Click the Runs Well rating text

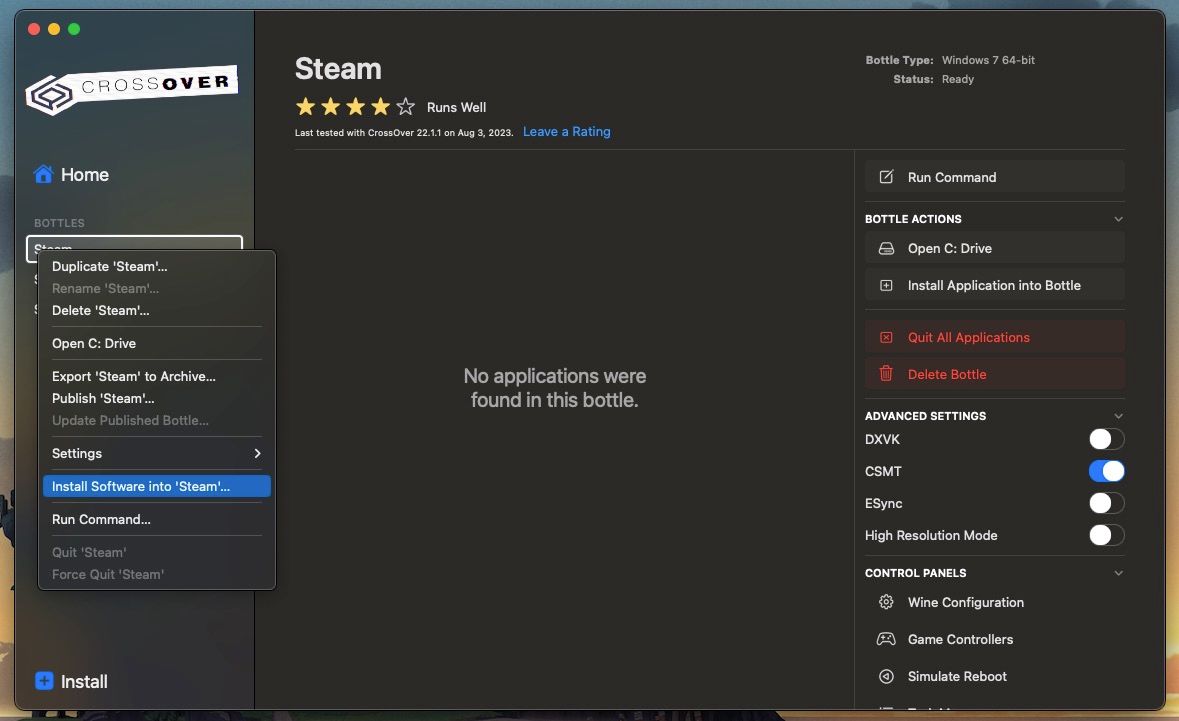click(x=456, y=108)
